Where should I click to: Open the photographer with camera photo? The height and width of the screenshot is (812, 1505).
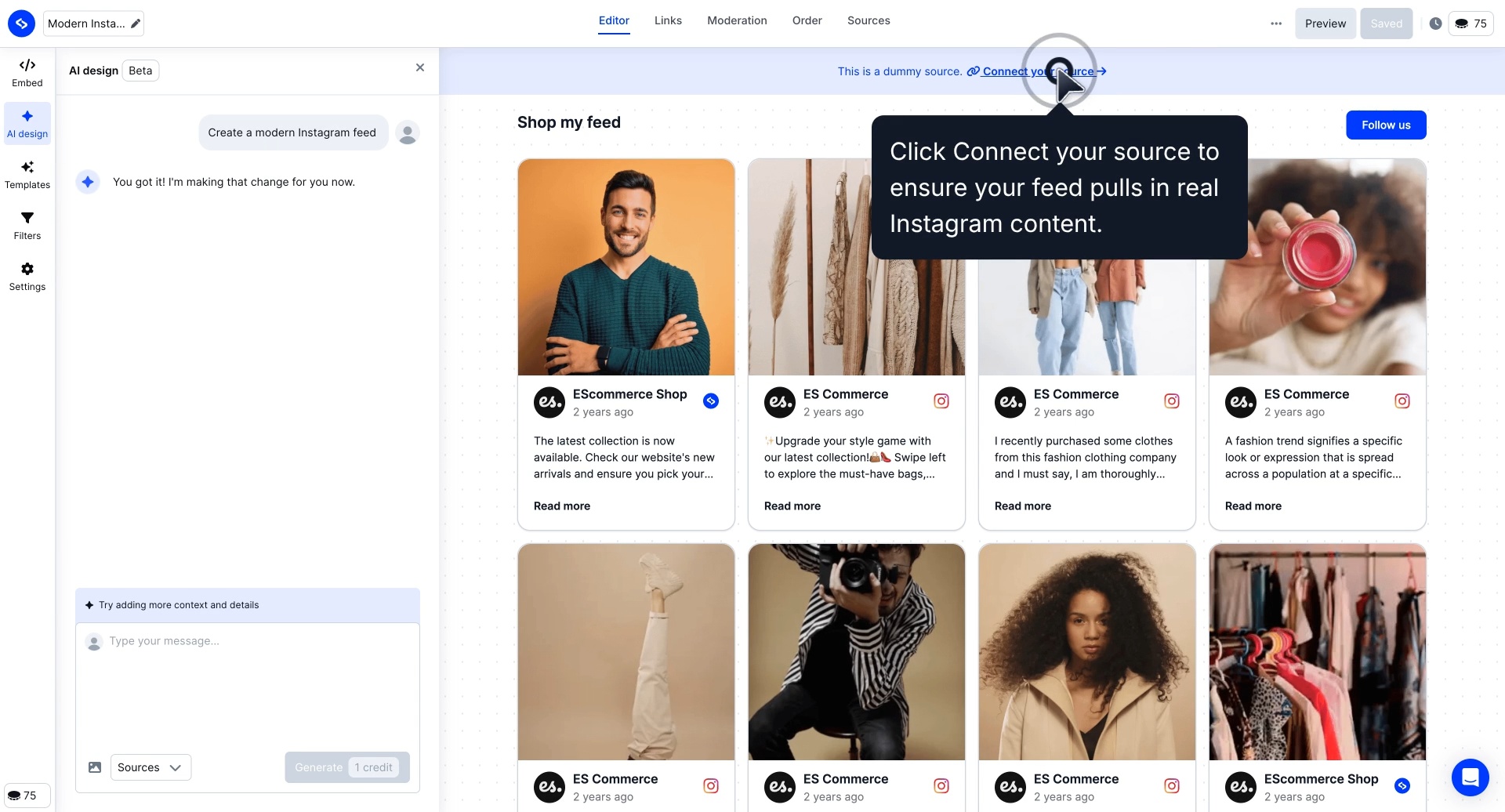coord(857,652)
